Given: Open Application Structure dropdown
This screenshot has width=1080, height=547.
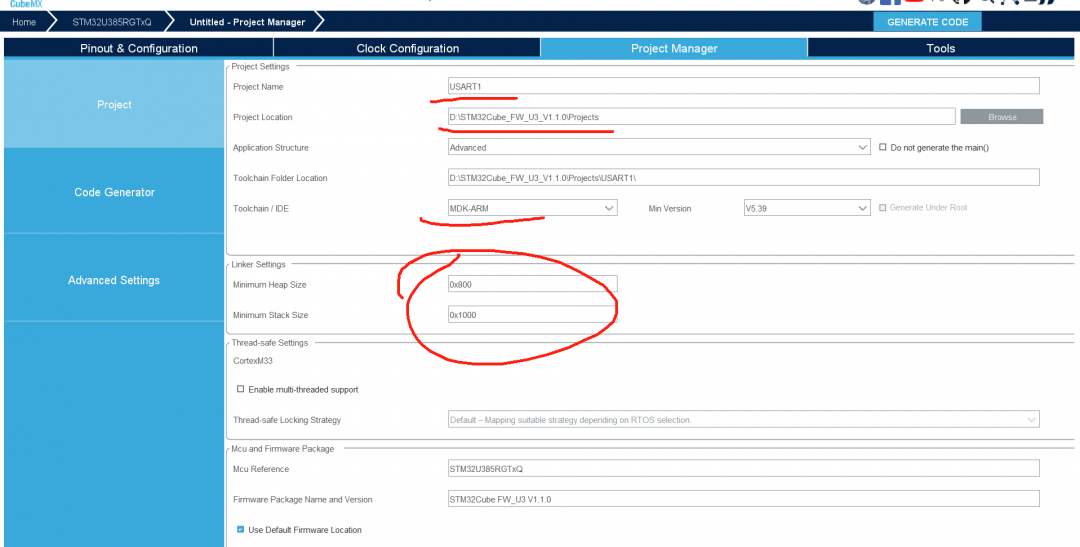Looking at the screenshot, I should click(659, 147).
